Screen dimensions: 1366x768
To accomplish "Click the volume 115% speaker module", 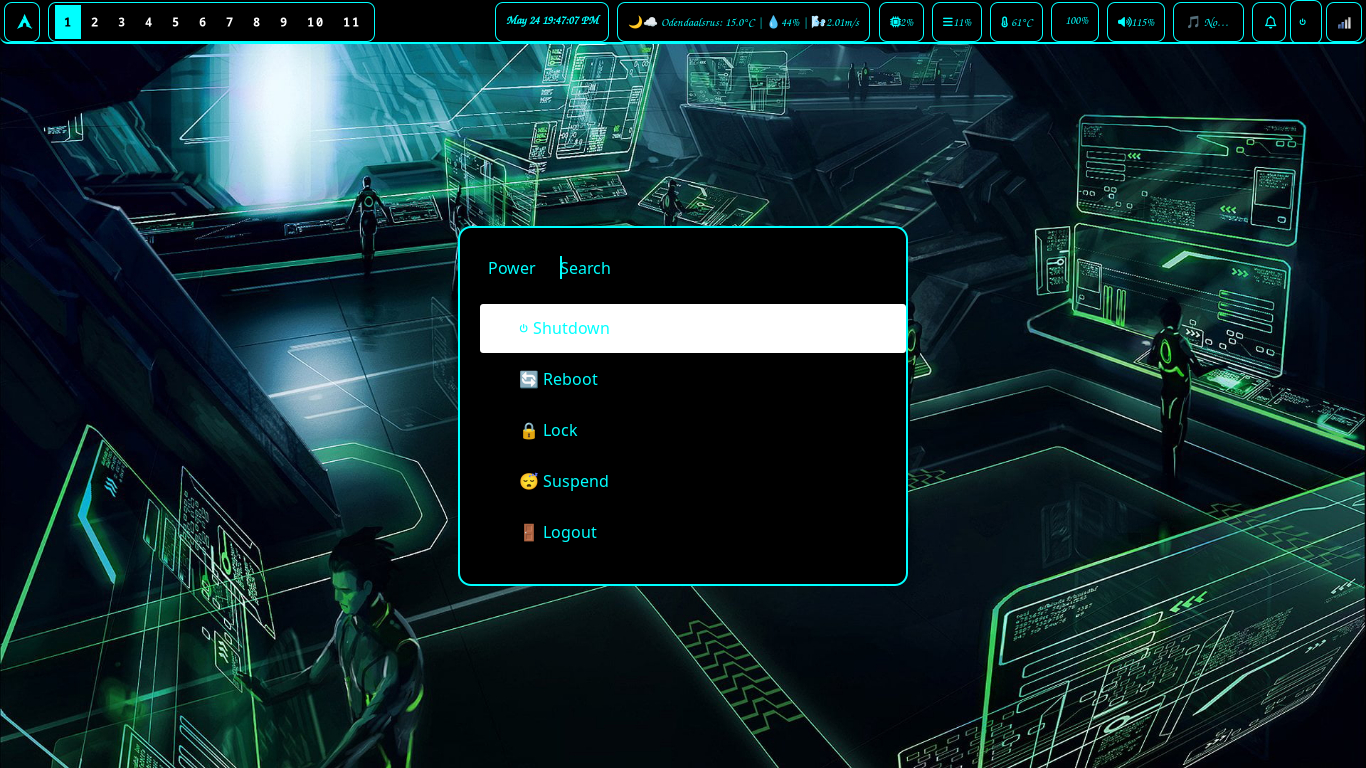I will (x=1136, y=22).
